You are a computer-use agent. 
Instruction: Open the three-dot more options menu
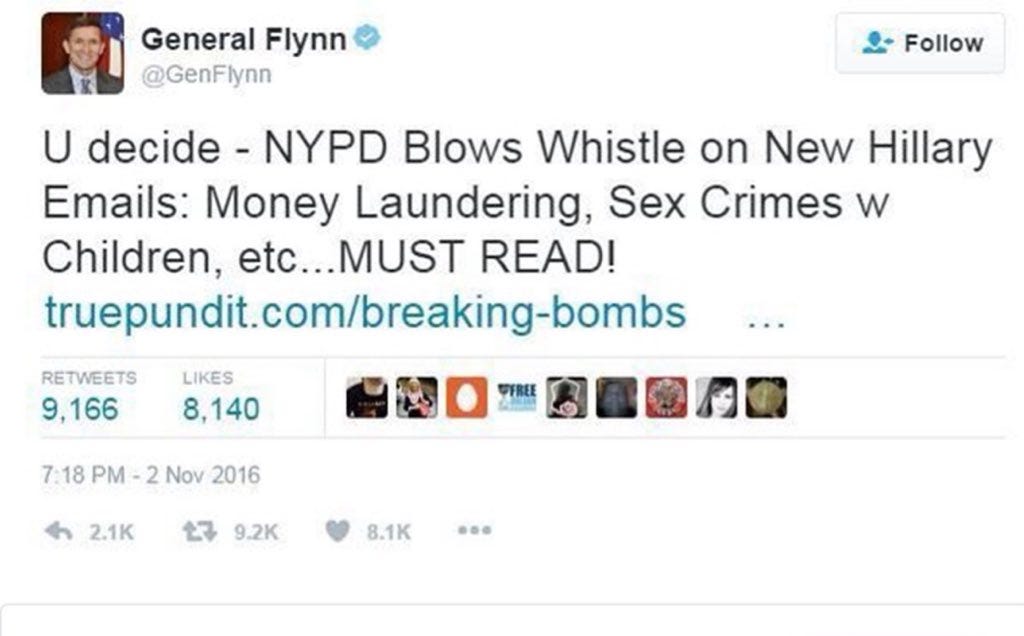point(475,531)
